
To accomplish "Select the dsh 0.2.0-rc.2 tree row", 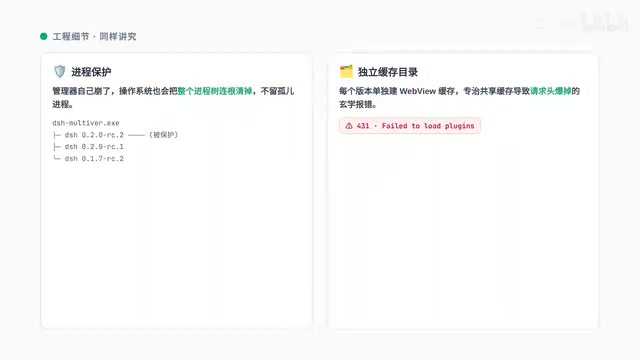I will coord(115,135).
